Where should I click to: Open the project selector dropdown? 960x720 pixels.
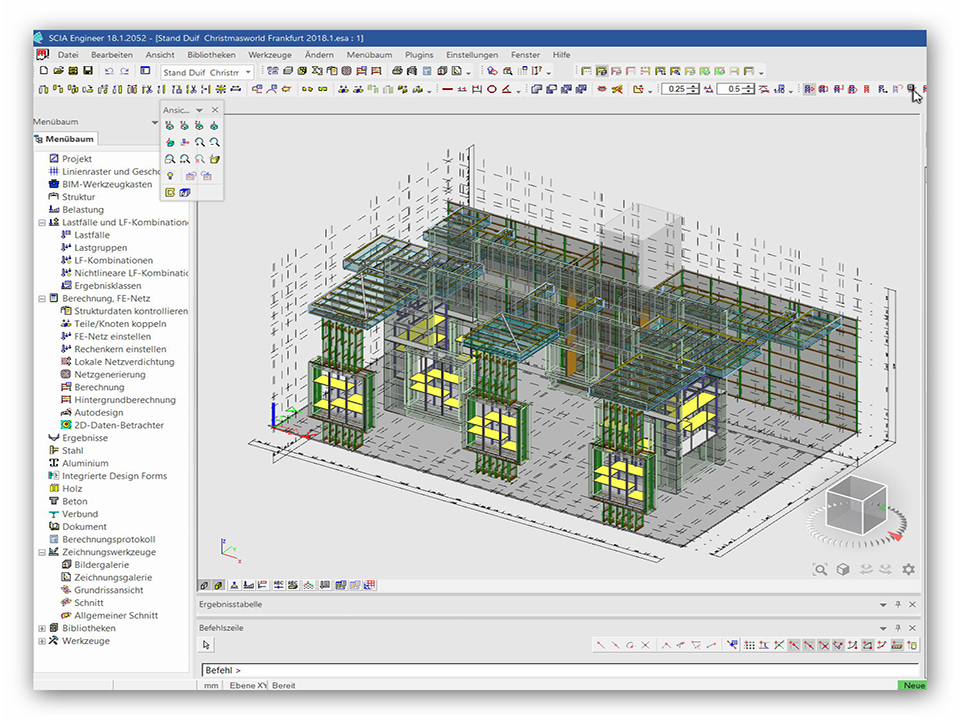coord(248,72)
